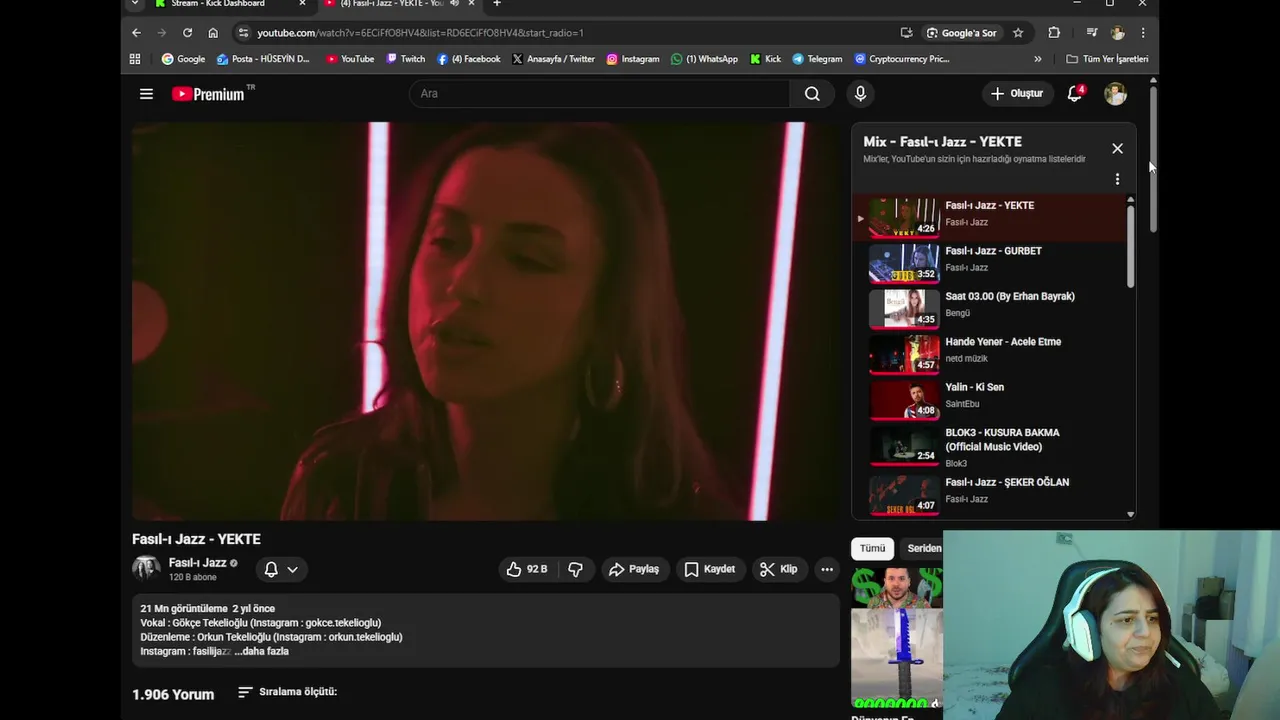
Task: Open the YouTube bookmark
Action: 350,59
